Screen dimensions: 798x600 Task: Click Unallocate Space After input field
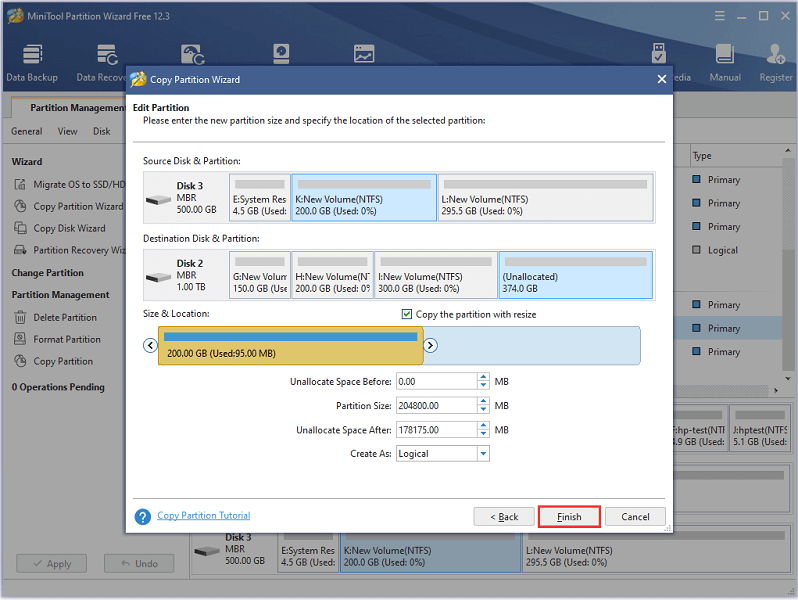pos(437,430)
